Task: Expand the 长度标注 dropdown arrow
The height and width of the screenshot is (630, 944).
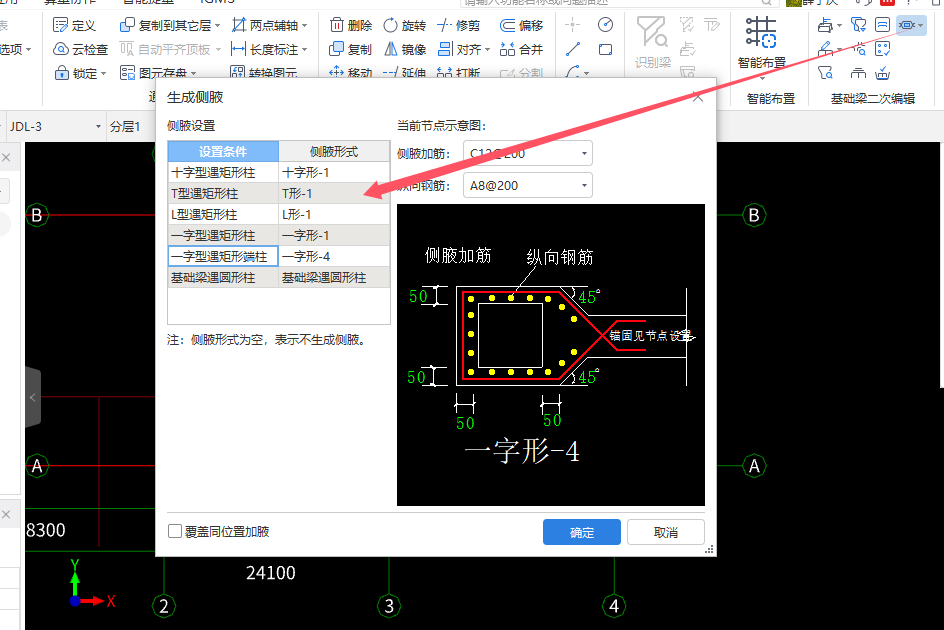Action: (x=305, y=49)
